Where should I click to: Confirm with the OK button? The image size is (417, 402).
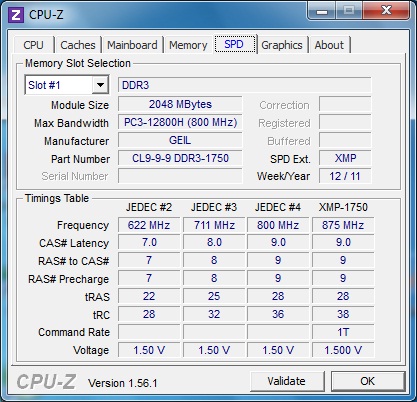click(368, 381)
